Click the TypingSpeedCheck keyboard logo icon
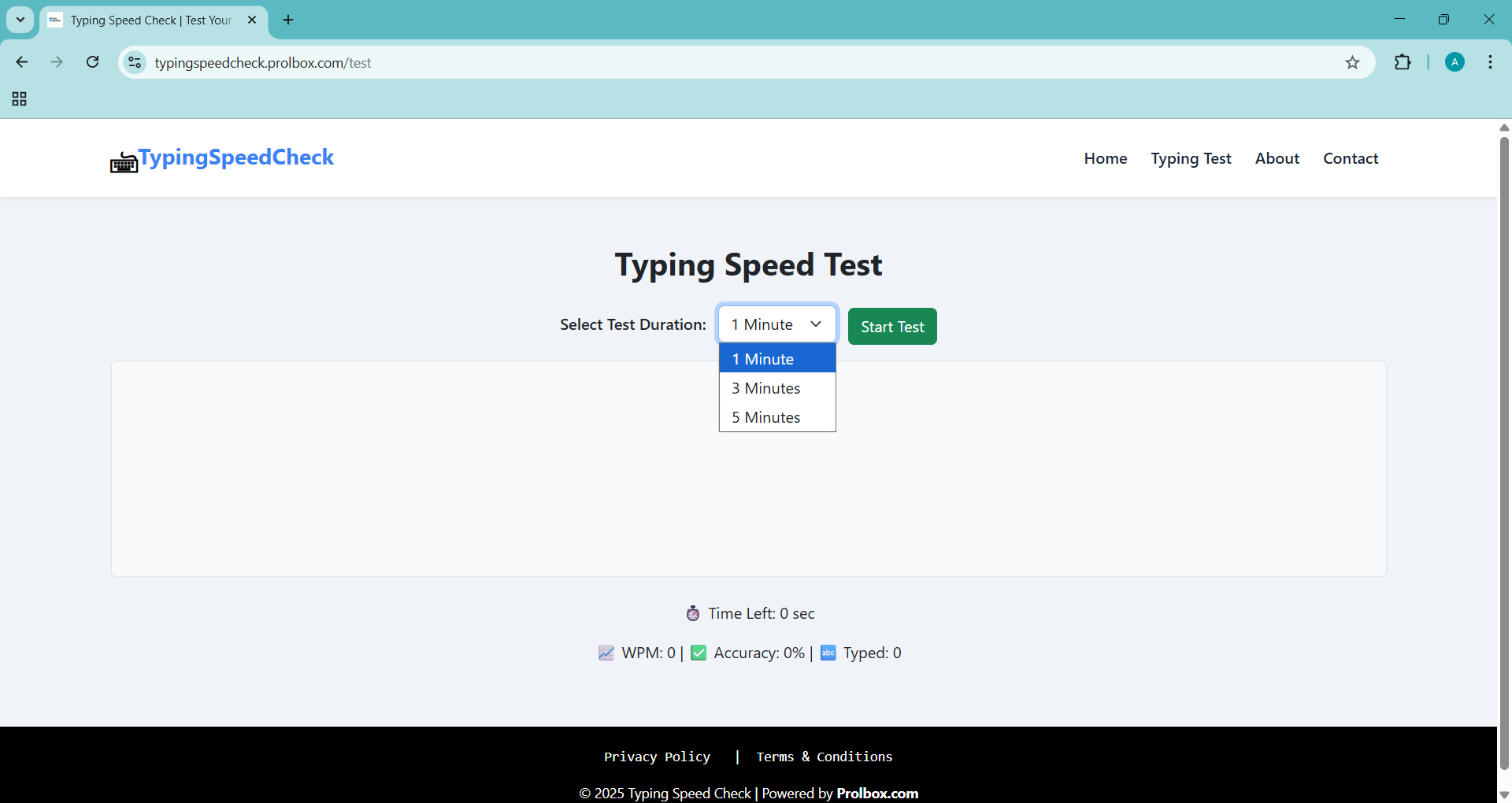 point(124,162)
